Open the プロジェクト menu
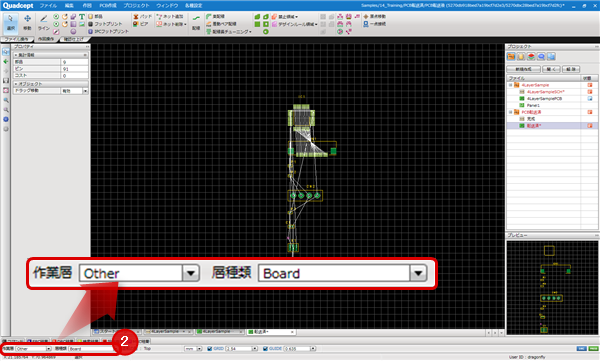The width and height of the screenshot is (600, 361). 136,6
